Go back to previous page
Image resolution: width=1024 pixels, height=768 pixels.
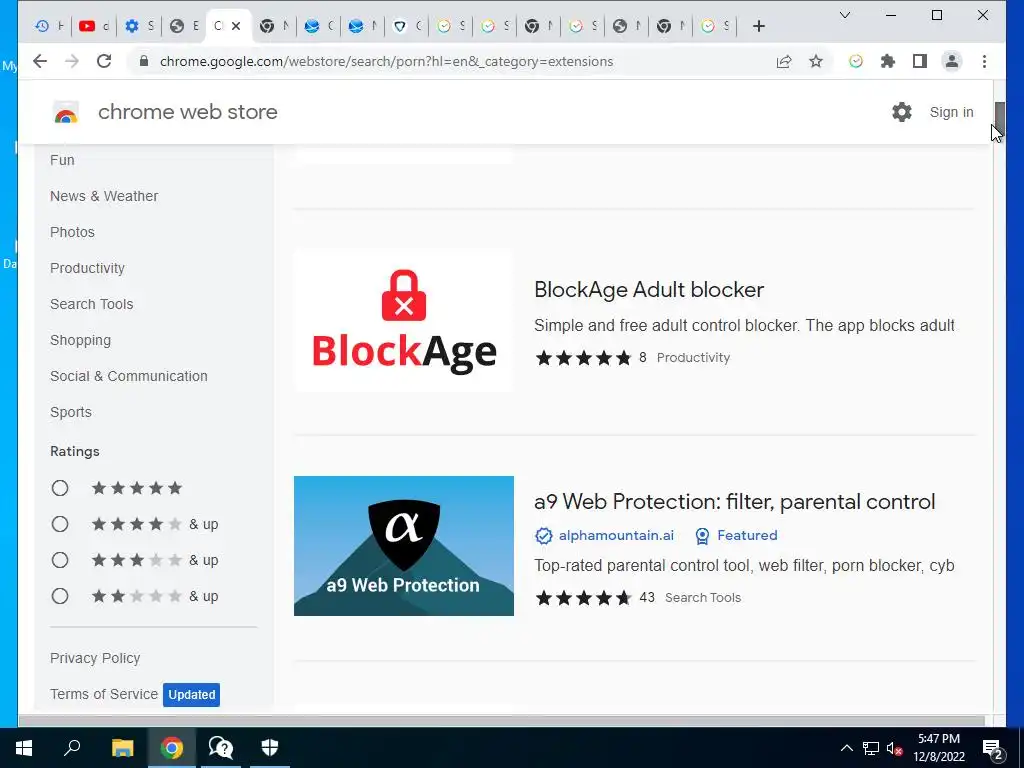click(40, 61)
